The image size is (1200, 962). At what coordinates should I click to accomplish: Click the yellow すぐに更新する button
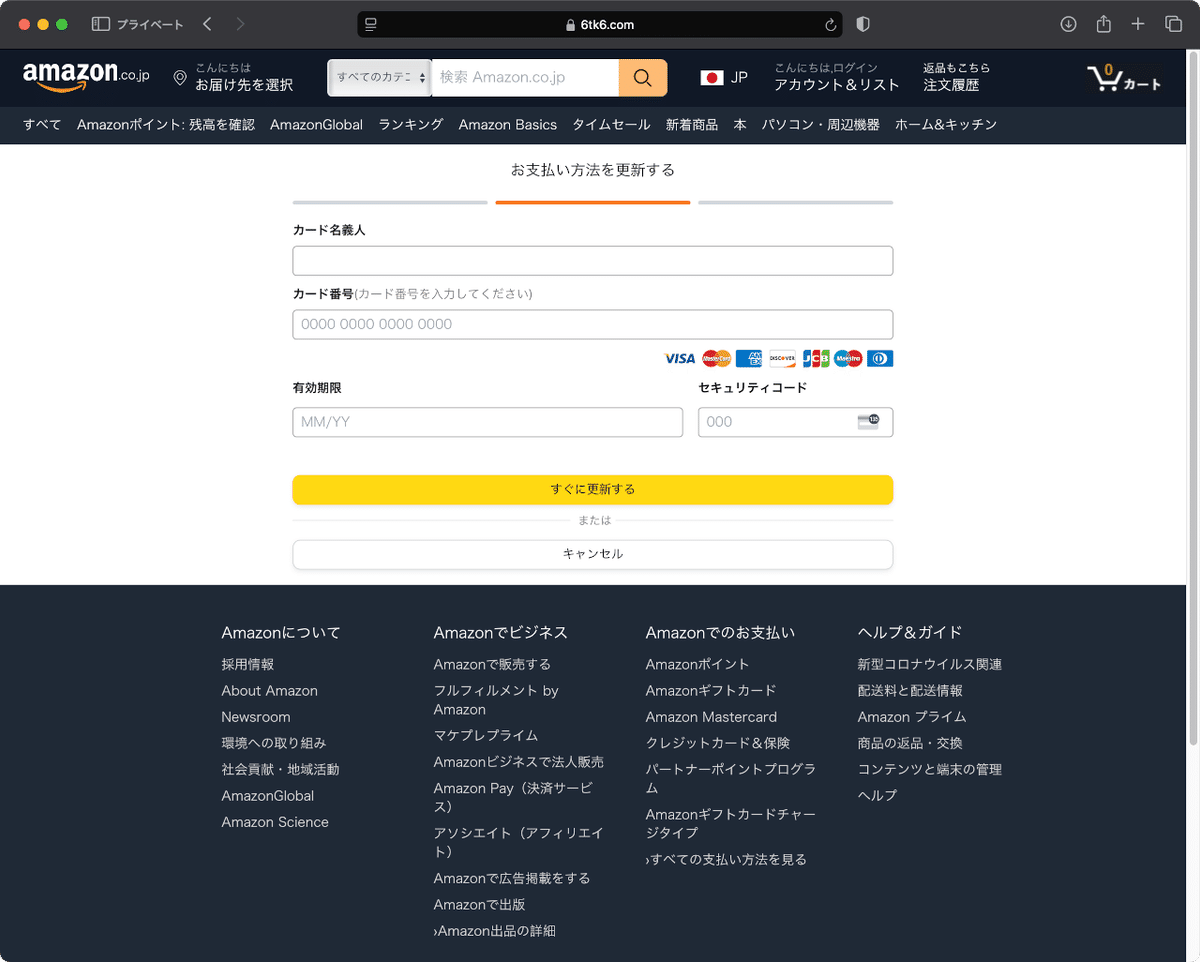point(593,490)
